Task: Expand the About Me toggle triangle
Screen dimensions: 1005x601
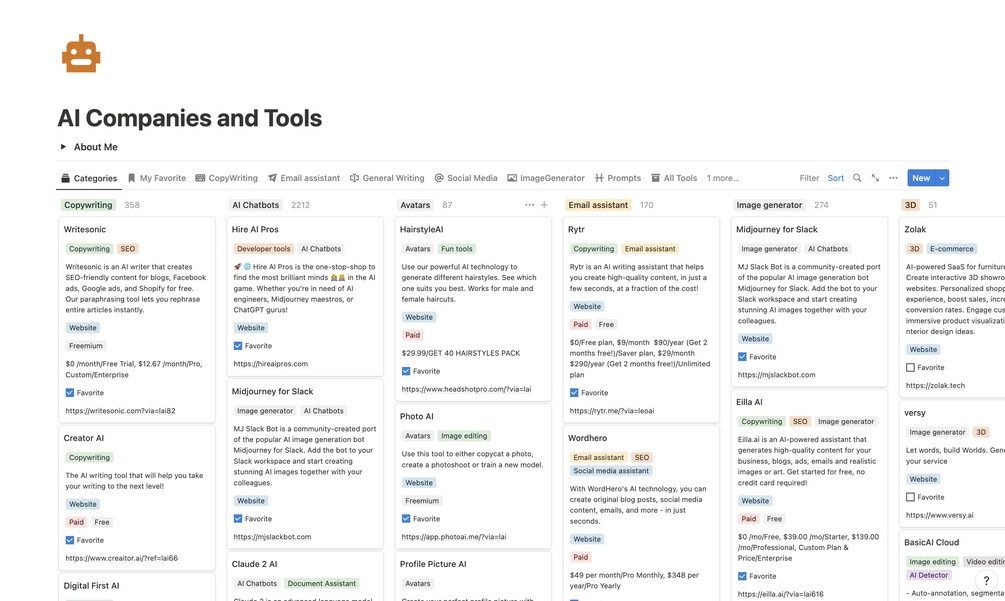Action: click(x=63, y=147)
